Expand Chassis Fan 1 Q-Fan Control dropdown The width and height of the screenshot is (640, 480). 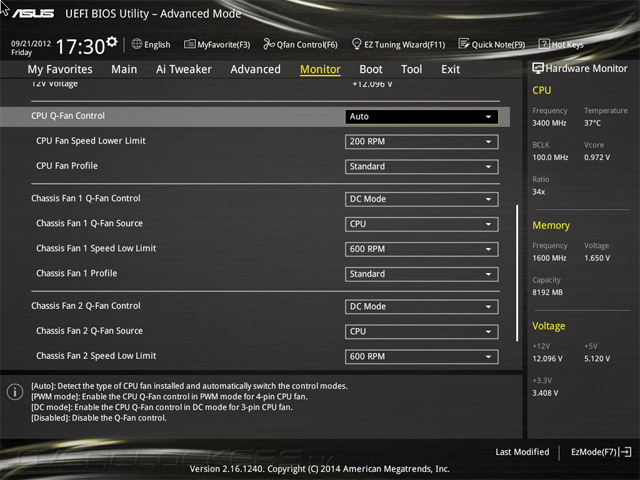point(421,199)
